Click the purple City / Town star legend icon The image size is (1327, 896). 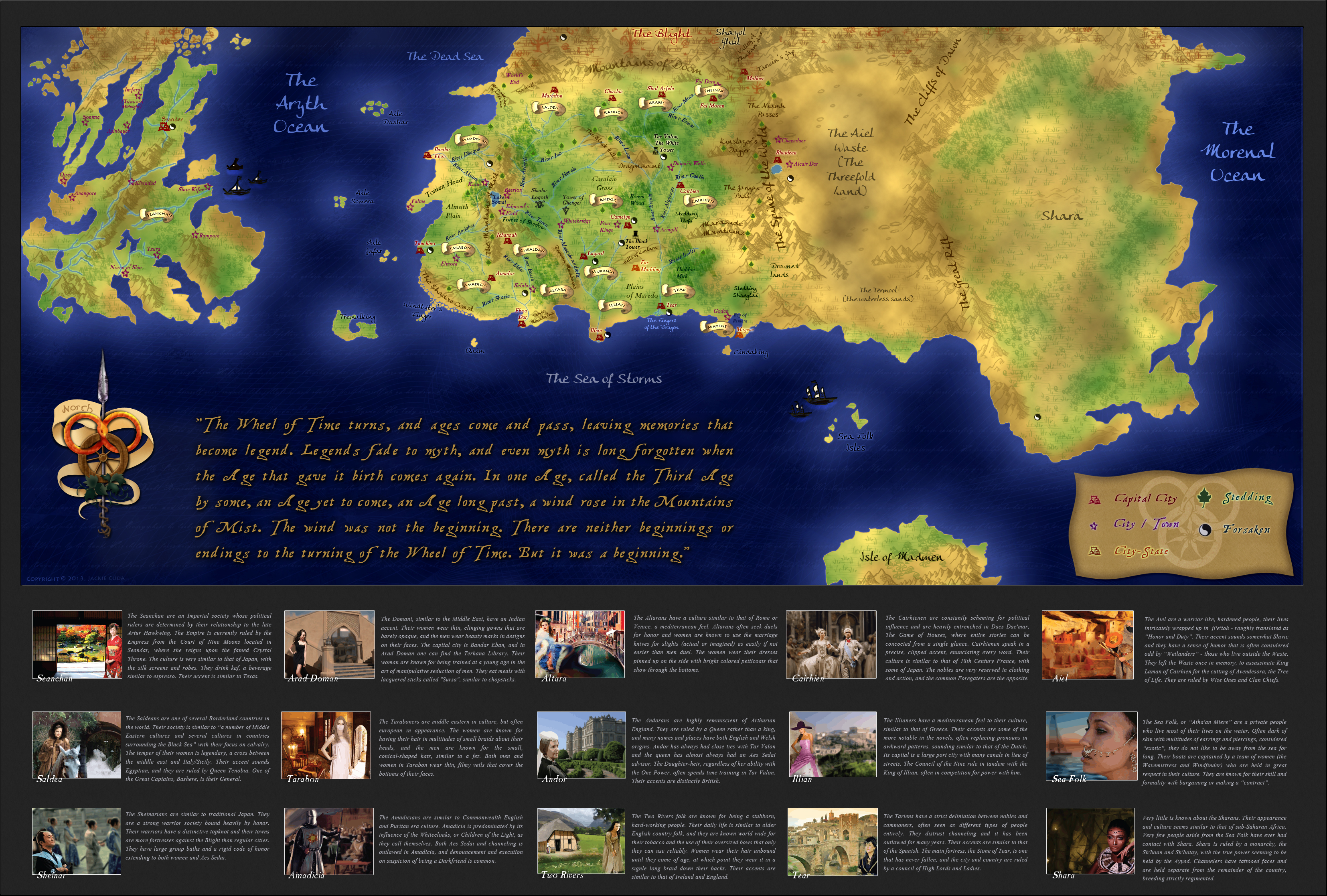[1094, 526]
